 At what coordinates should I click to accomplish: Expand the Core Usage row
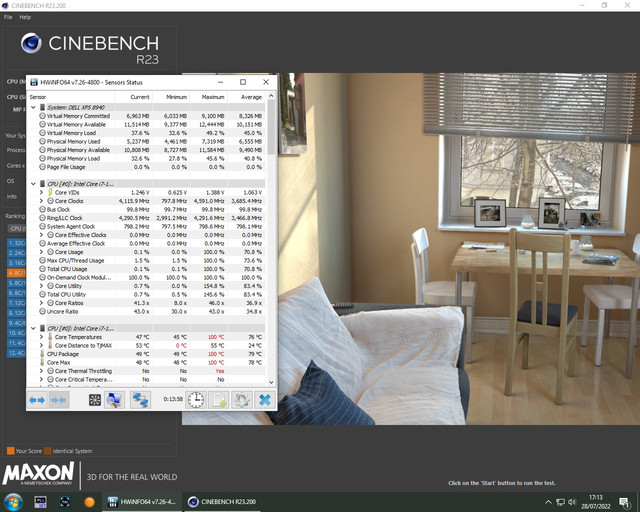tap(41, 252)
